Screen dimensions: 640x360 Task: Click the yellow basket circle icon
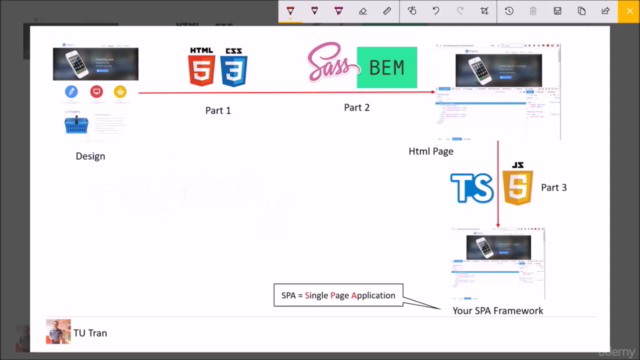click(120, 91)
